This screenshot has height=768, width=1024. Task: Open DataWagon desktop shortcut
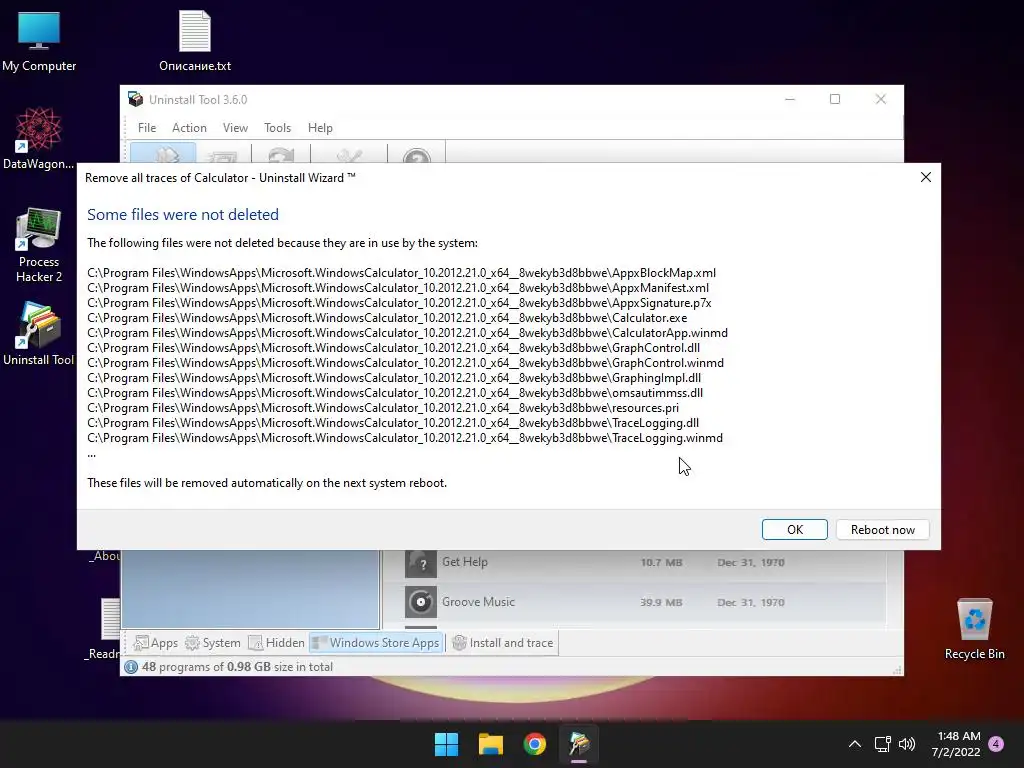coord(39,138)
